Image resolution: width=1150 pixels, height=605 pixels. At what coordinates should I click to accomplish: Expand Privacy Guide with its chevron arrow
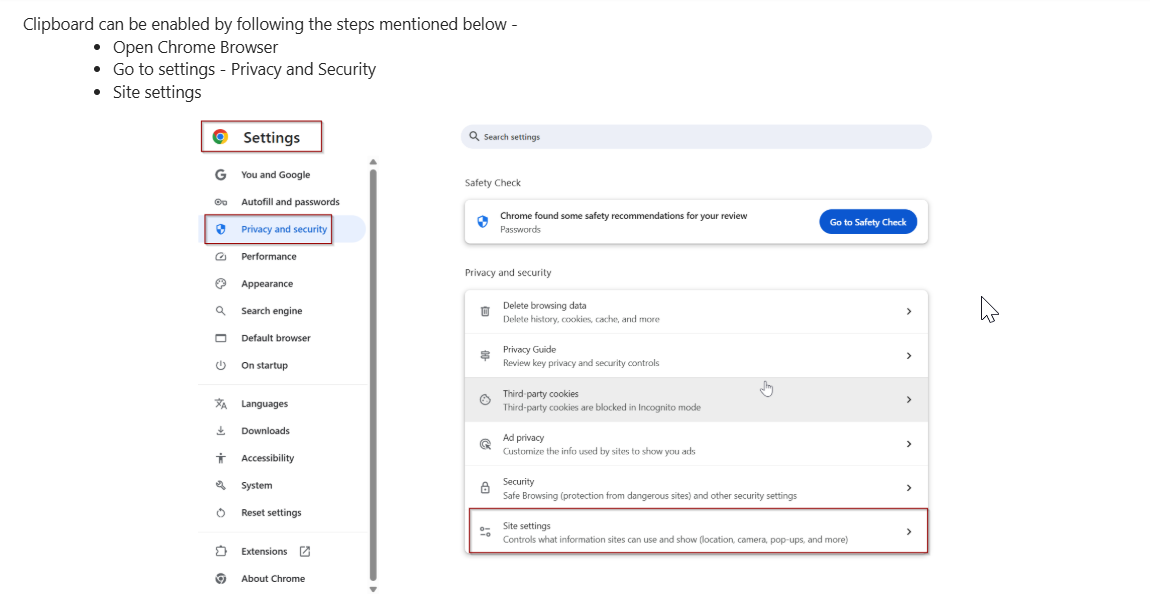tap(909, 356)
